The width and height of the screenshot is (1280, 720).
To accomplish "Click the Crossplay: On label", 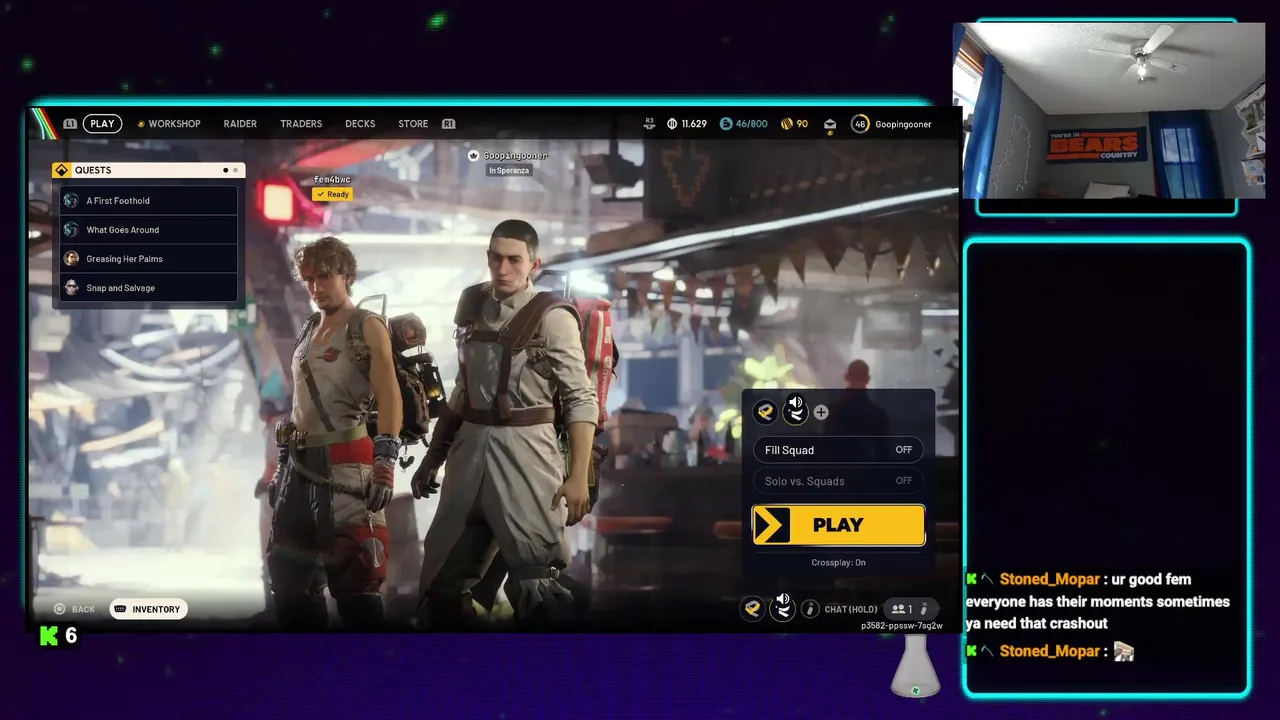I will (838, 563).
